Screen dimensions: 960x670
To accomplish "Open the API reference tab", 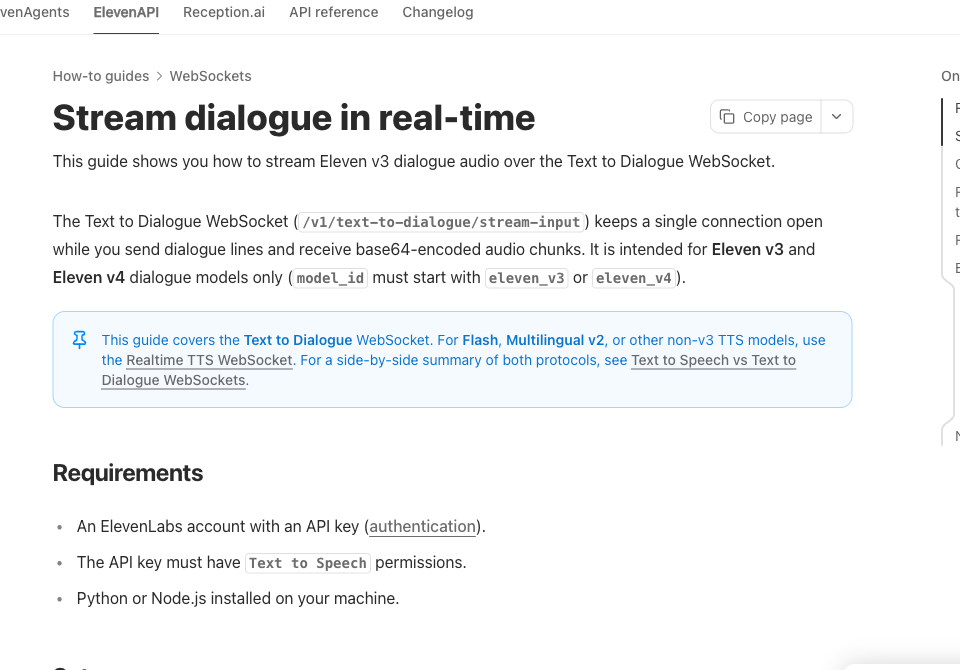I will point(334,12).
